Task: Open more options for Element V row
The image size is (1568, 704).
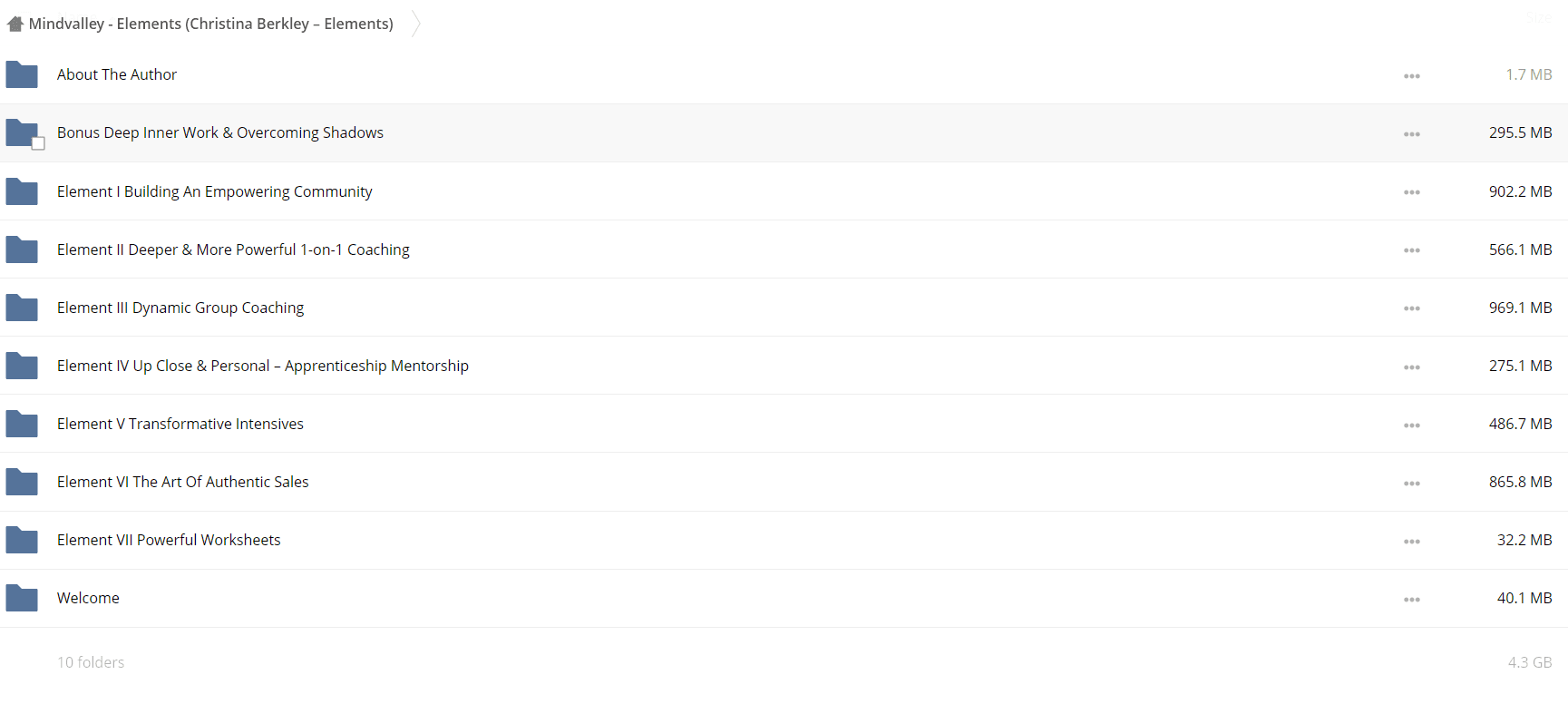Action: point(1412,425)
